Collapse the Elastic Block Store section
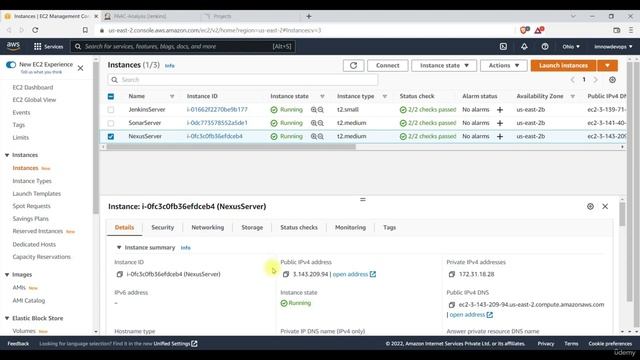 [7, 318]
